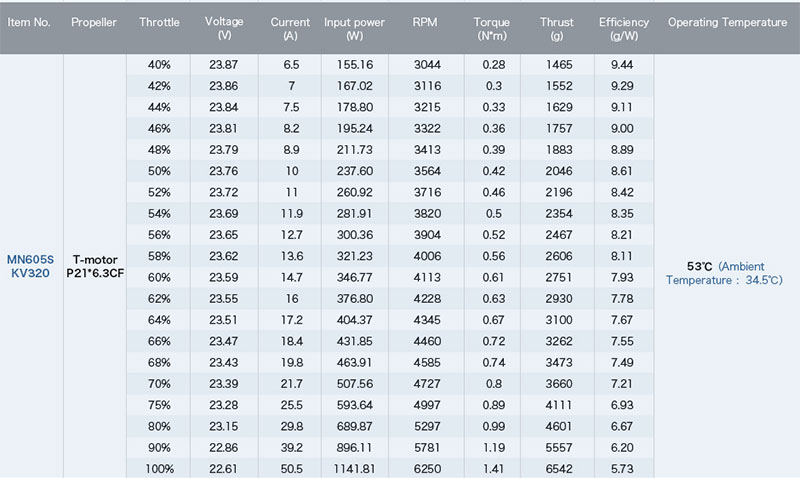
Task: Select the Ambient Temperature 34.5°C text
Action: pos(724,273)
